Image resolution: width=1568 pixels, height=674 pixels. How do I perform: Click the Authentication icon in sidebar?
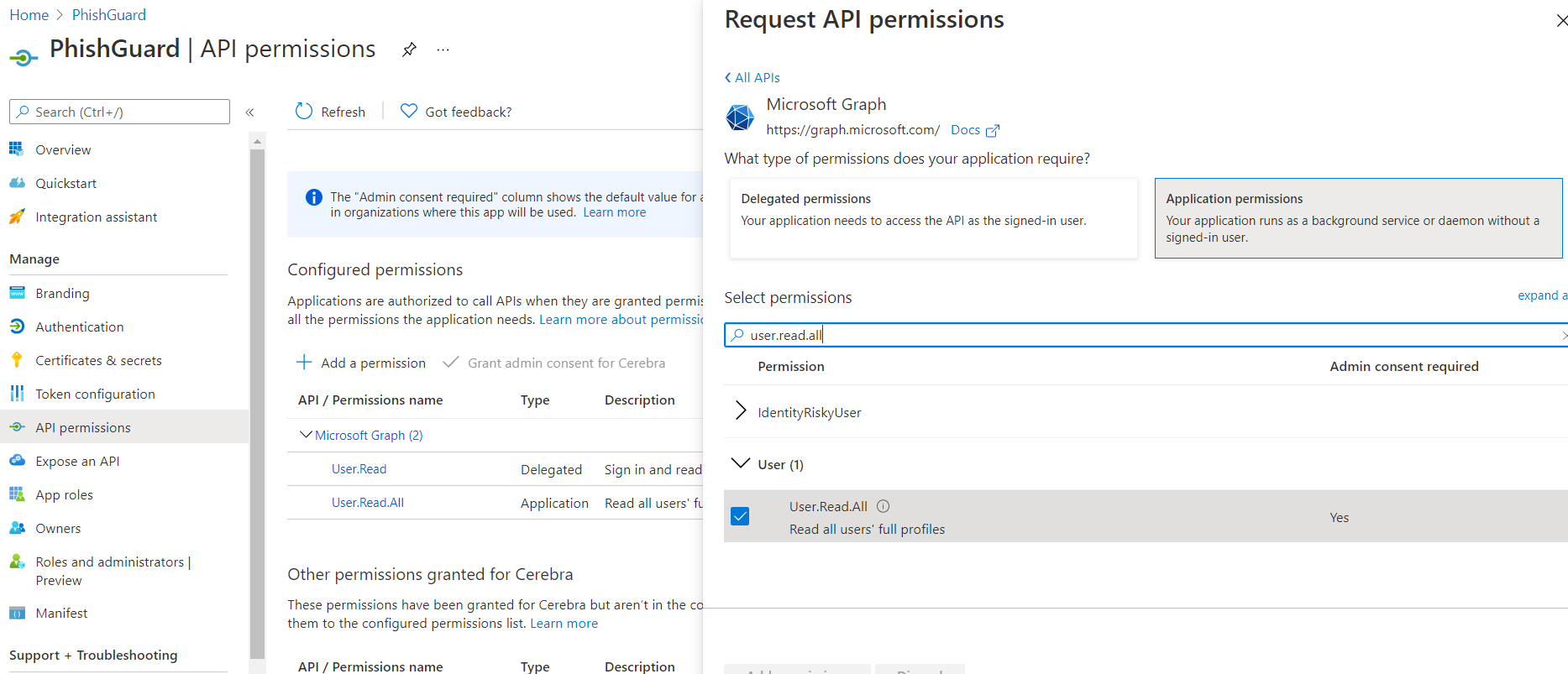[x=17, y=326]
